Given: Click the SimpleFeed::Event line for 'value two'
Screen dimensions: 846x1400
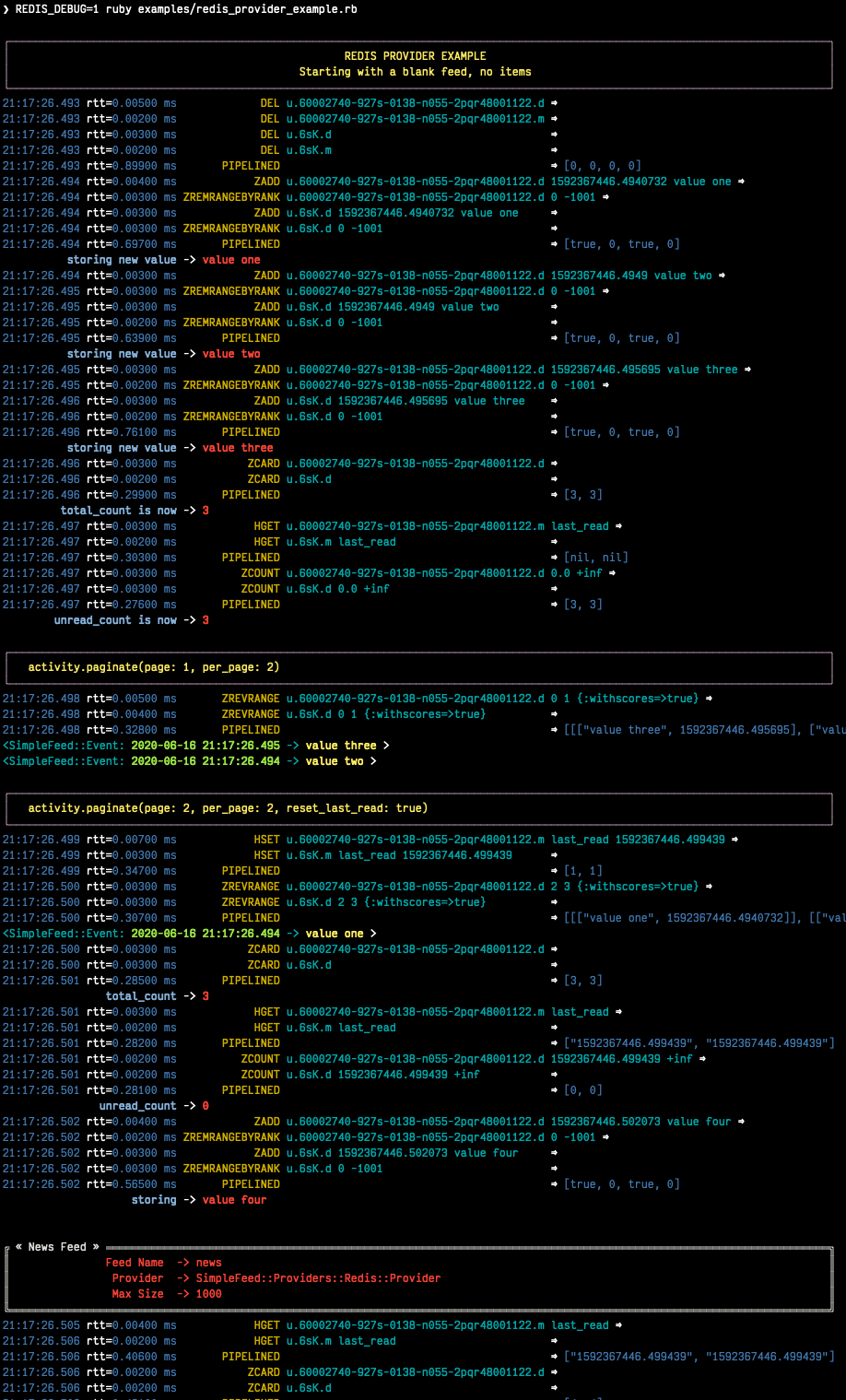Looking at the screenshot, I should pos(190,761).
